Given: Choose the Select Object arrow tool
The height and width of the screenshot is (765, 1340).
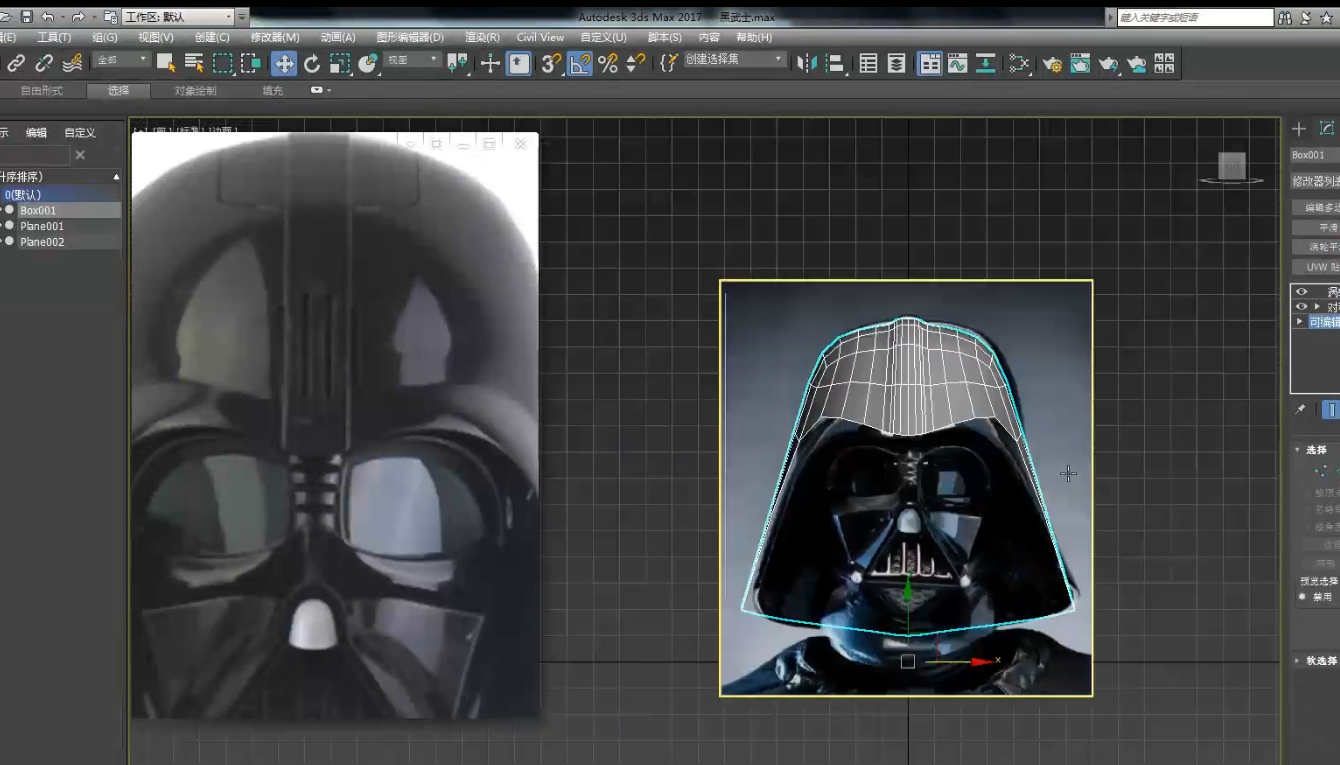Looking at the screenshot, I should pyautogui.click(x=166, y=63).
